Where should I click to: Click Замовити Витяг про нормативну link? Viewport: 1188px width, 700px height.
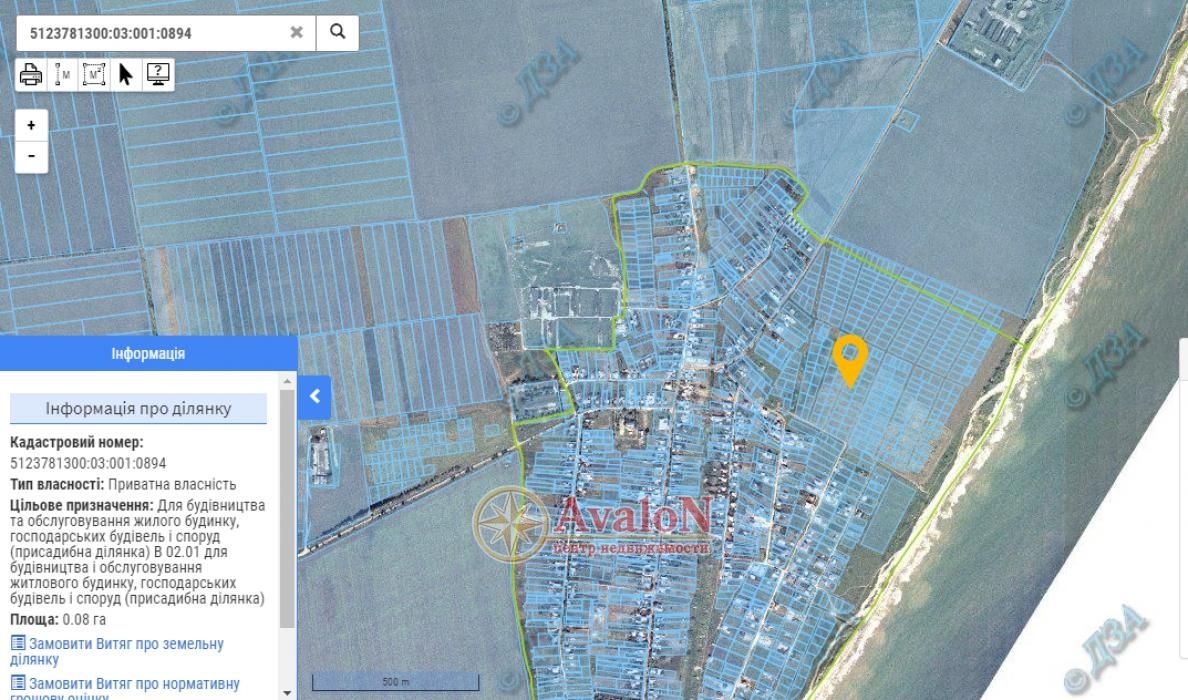tap(124, 684)
